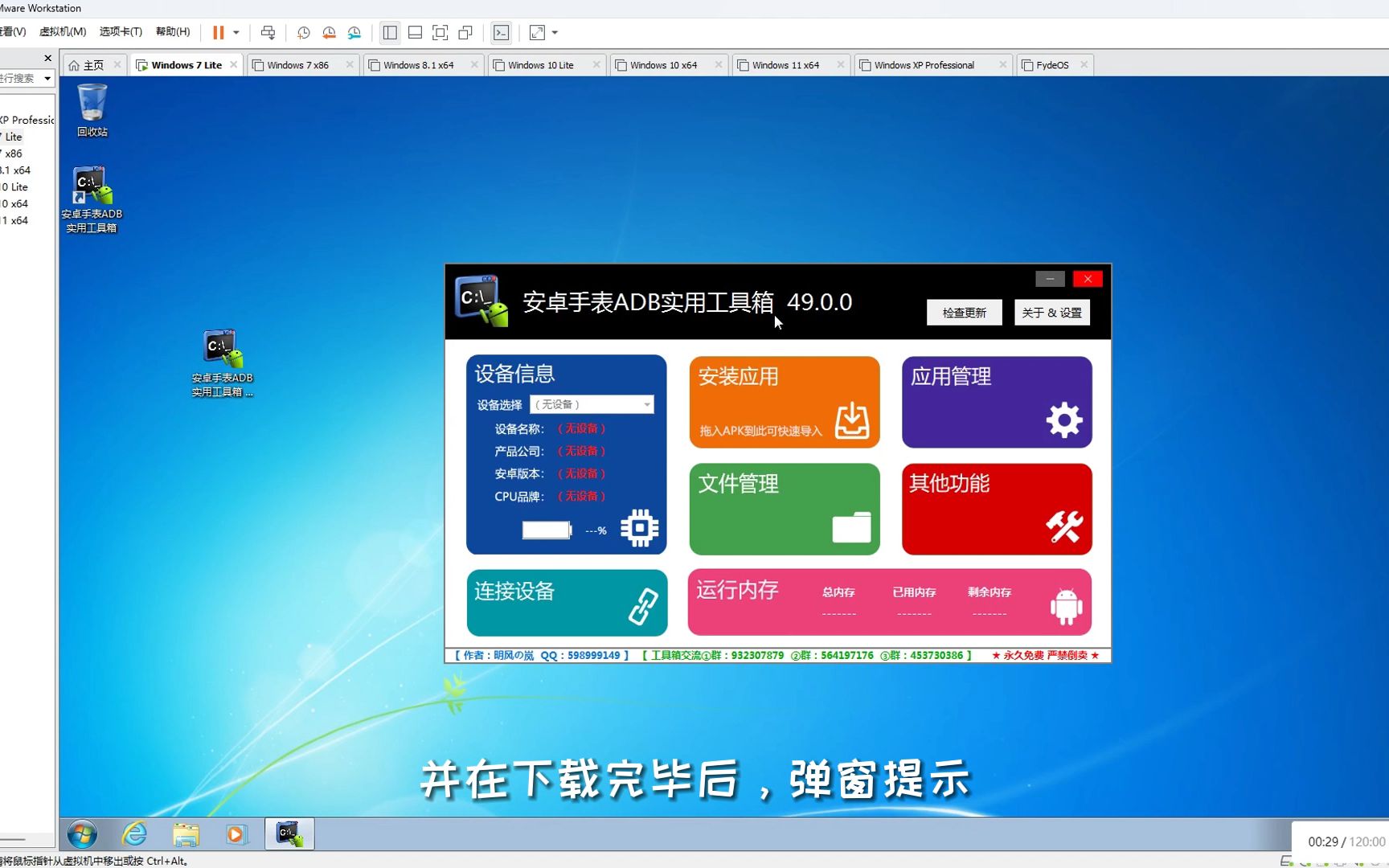
Task: Click the ADB toolbox taskbar button
Action: pyautogui.click(x=289, y=834)
